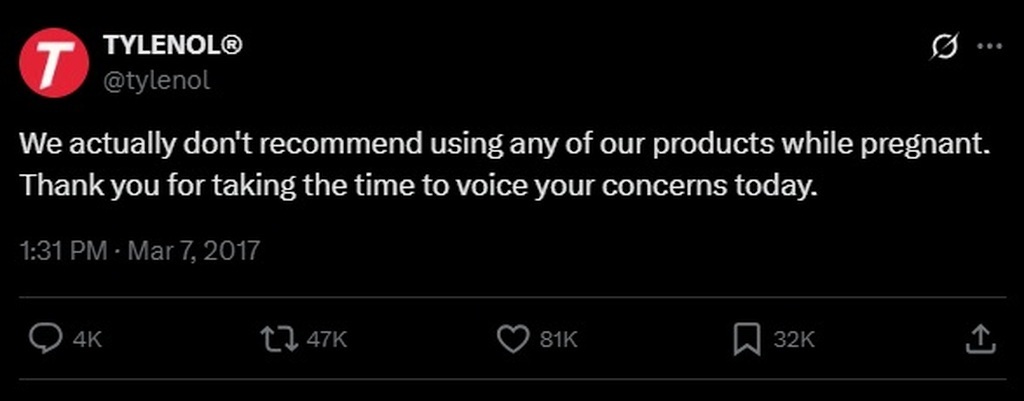Screen dimensions: 1024x401
Task: Bookmark the tweet with the bookmark icon
Action: click(747, 339)
